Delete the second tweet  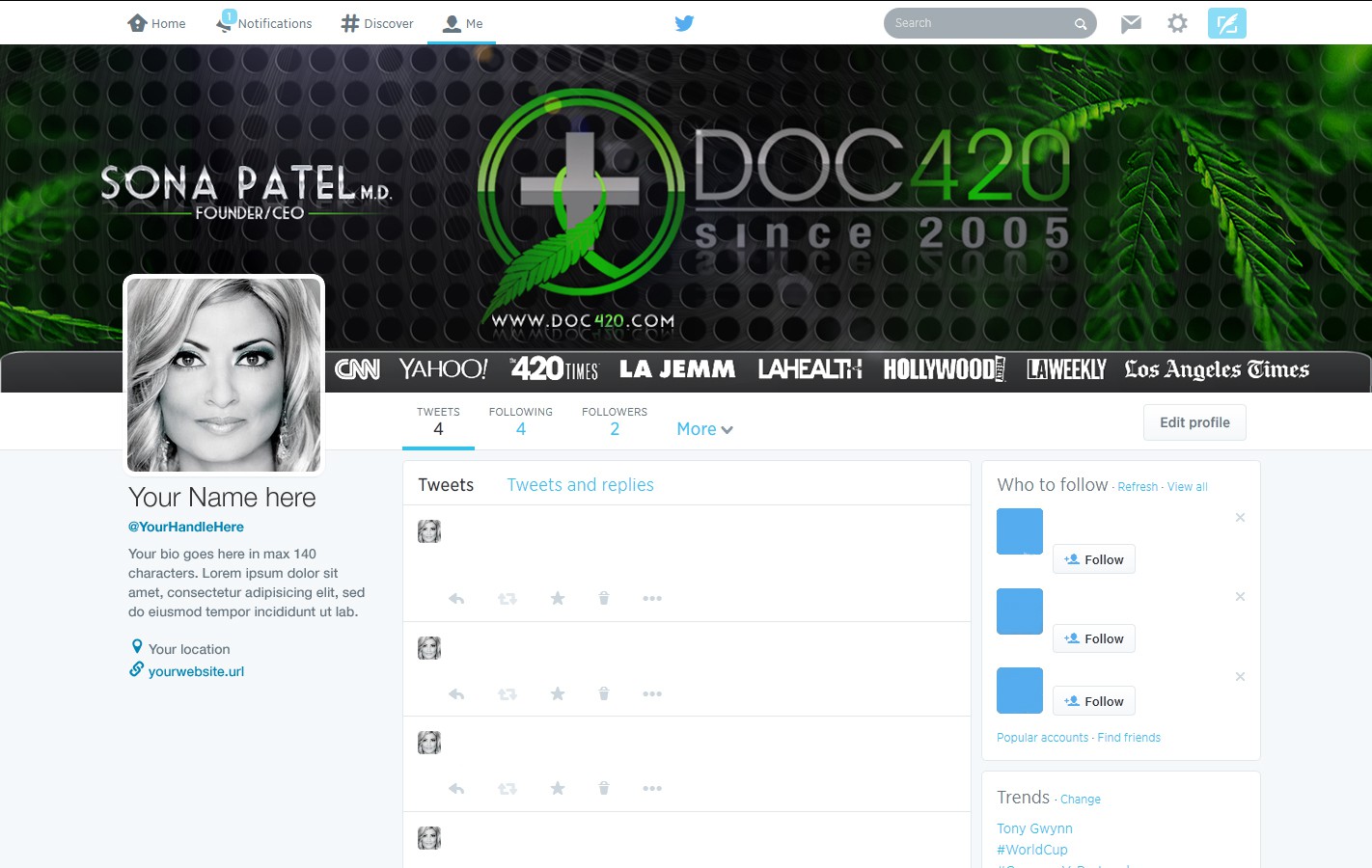[604, 693]
